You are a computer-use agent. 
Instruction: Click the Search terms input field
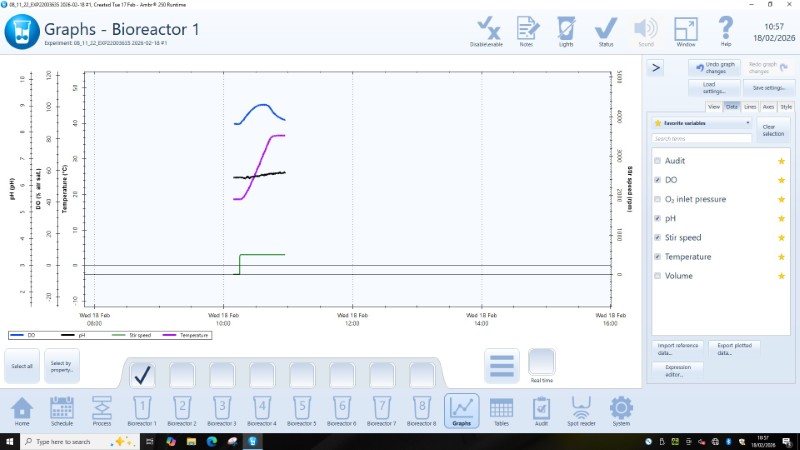coord(700,139)
